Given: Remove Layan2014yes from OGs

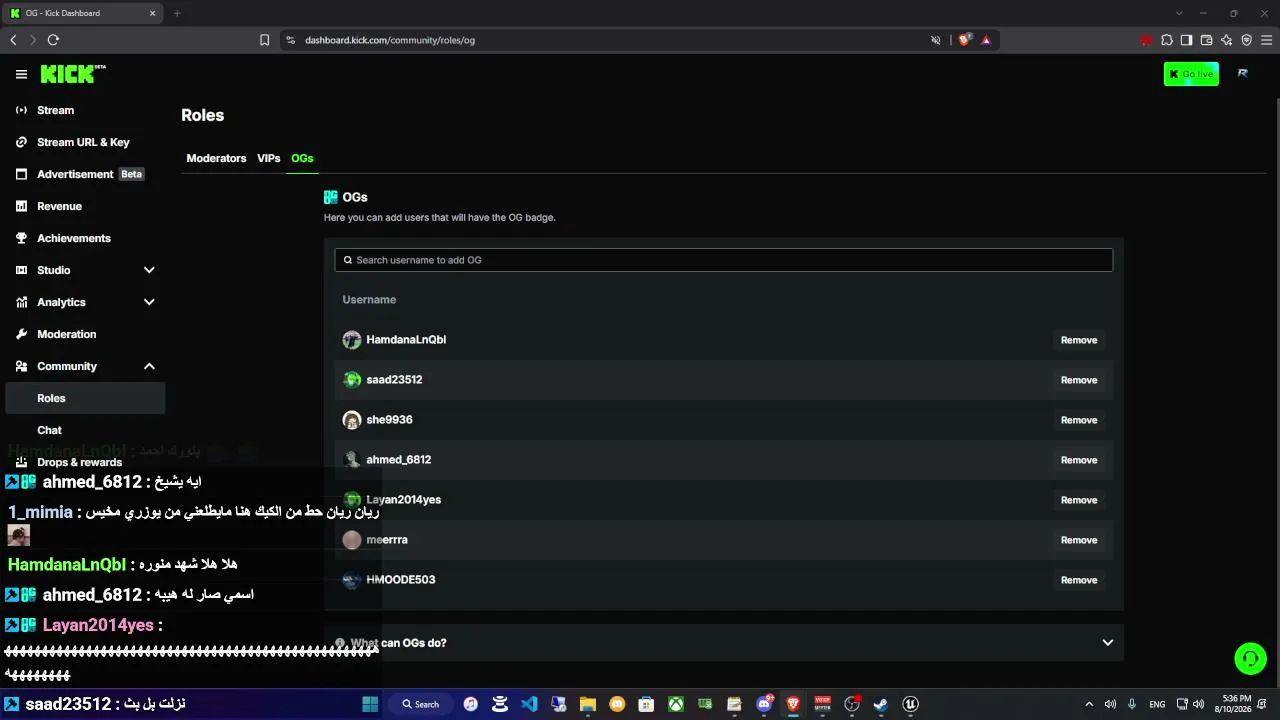Looking at the screenshot, I should click(1079, 500).
